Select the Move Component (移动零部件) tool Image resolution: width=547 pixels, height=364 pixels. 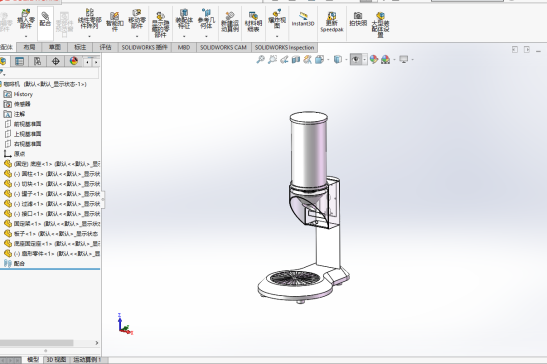click(137, 19)
